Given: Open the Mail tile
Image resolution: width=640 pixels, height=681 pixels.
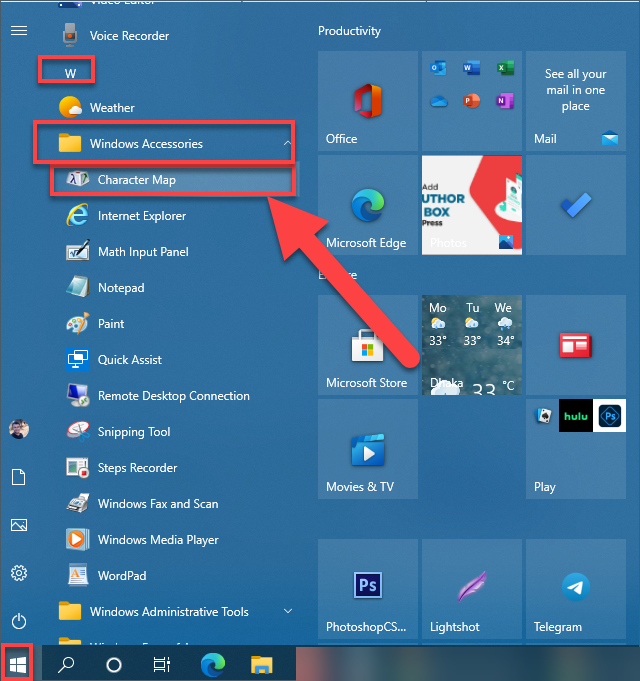Looking at the screenshot, I should tap(576, 101).
